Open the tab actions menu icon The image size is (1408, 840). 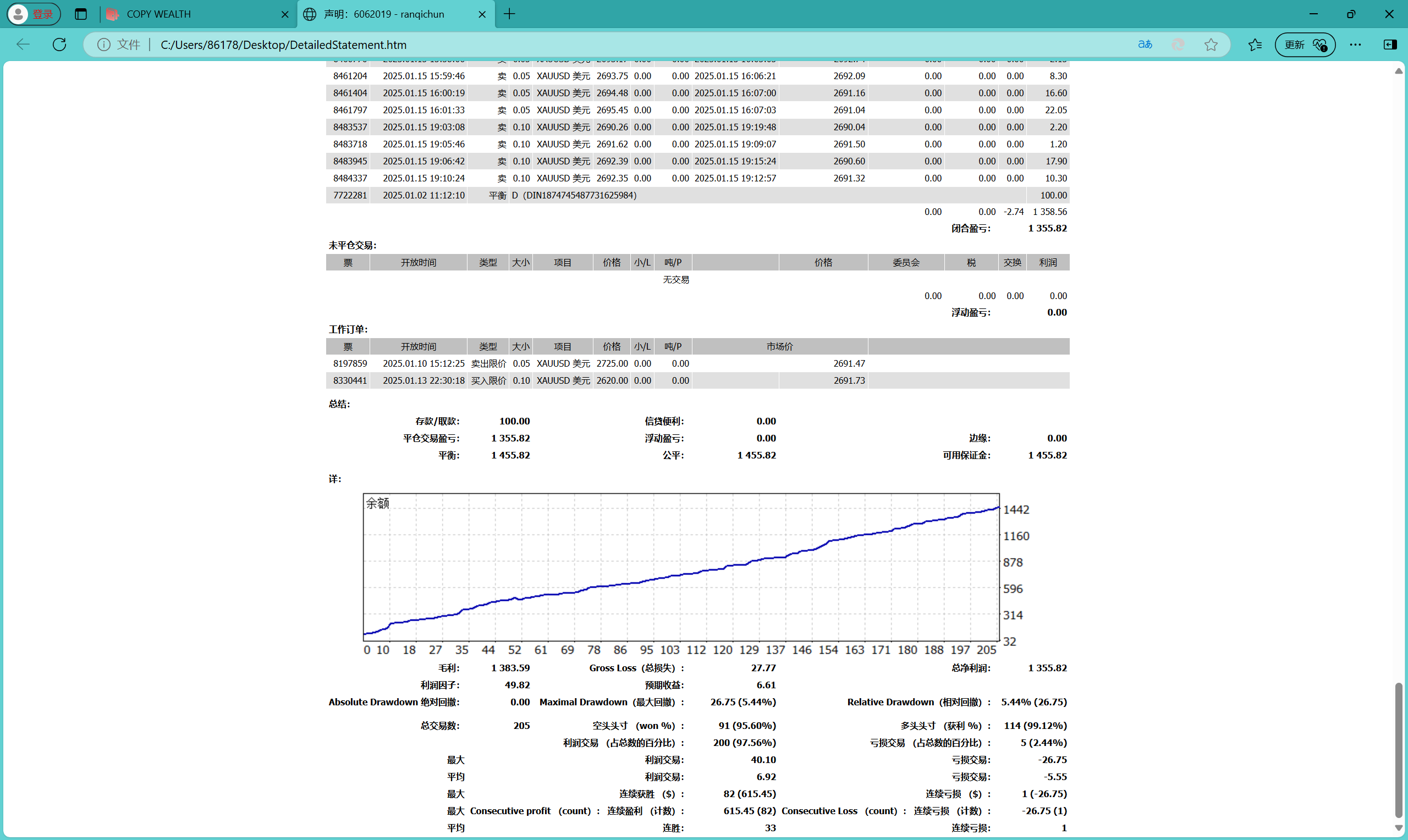click(81, 14)
